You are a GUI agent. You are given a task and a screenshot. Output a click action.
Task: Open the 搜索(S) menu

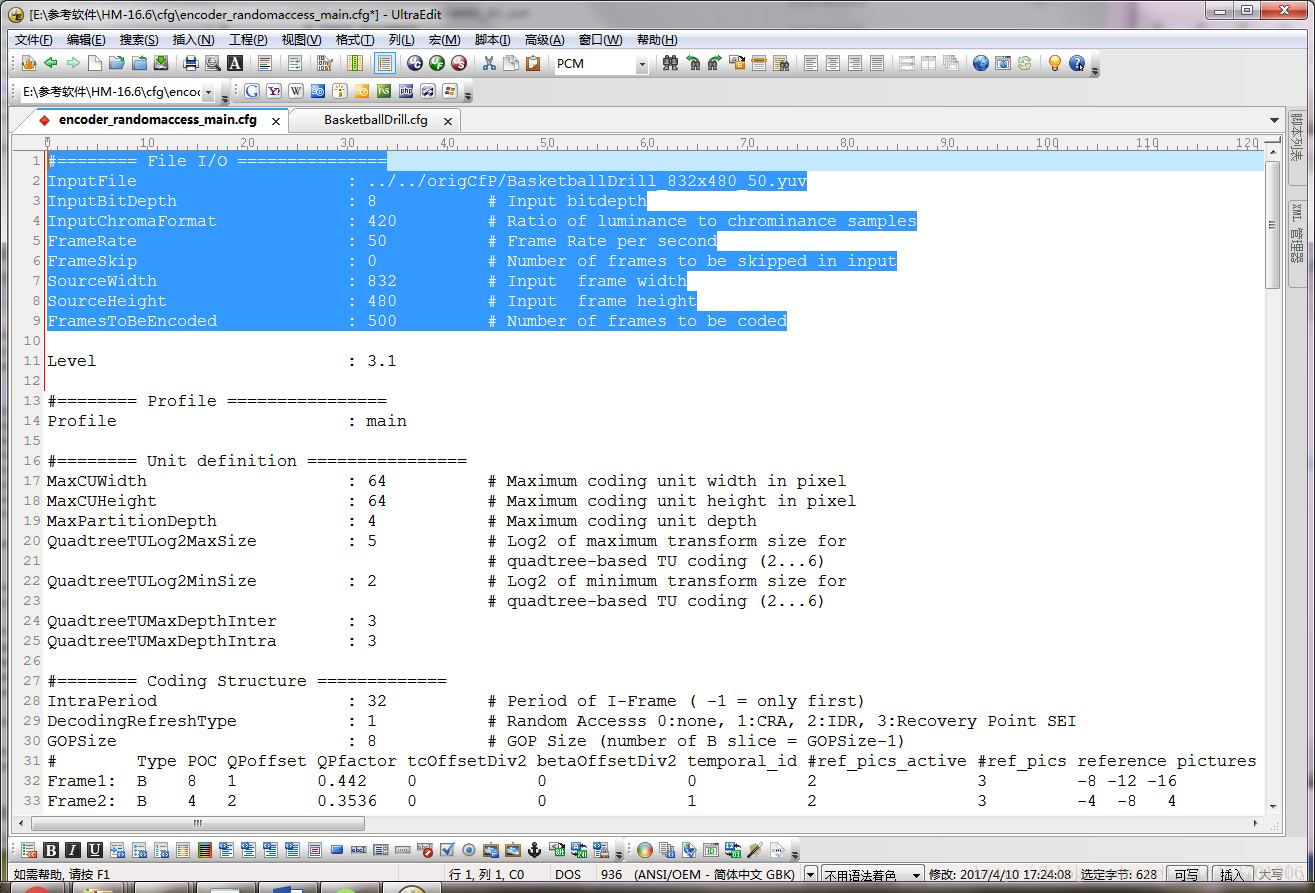(x=139, y=40)
